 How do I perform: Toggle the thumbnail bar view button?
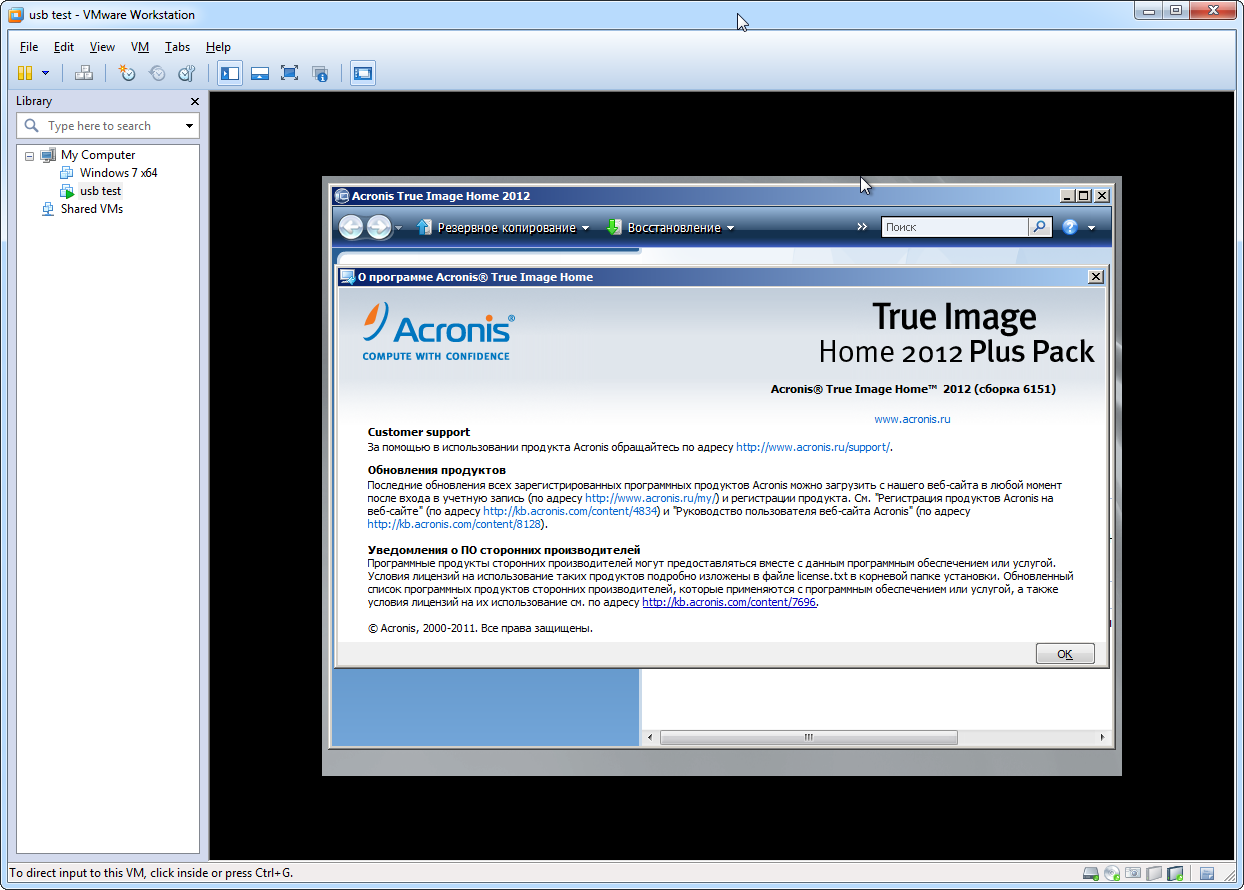pyautogui.click(x=260, y=73)
